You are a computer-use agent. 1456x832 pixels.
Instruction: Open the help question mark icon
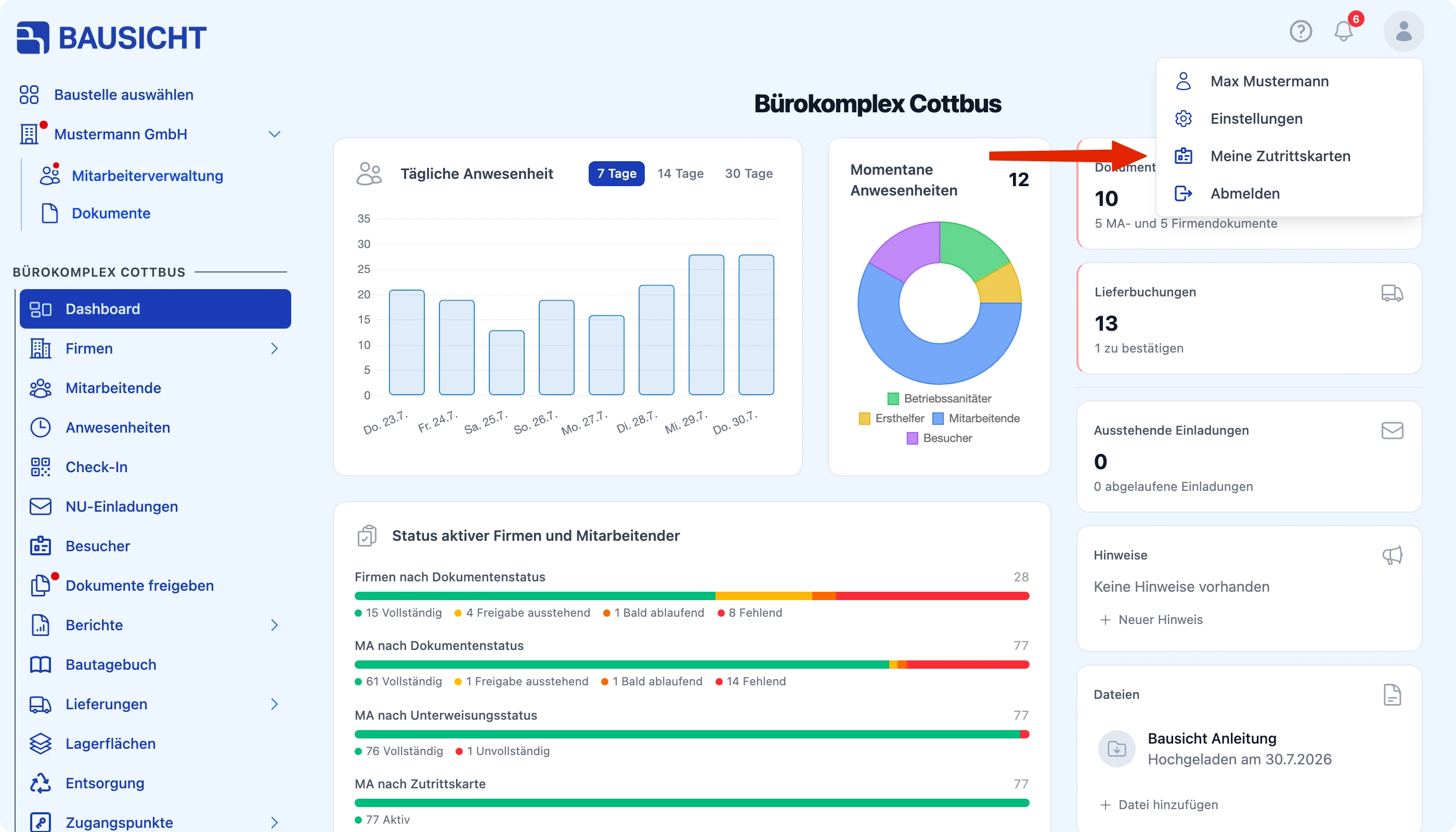coord(1301,31)
